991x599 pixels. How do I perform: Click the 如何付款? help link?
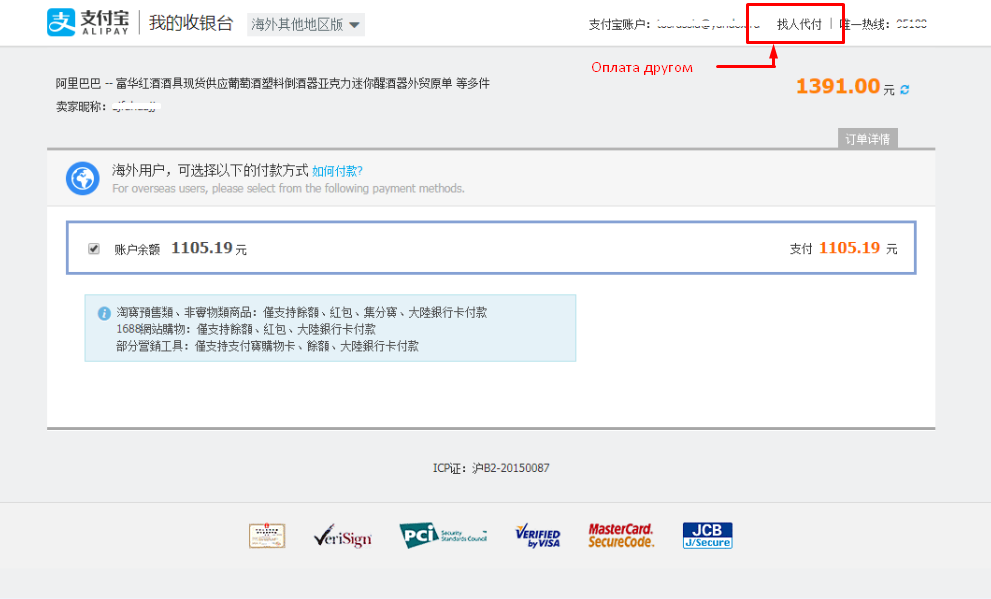pos(337,171)
